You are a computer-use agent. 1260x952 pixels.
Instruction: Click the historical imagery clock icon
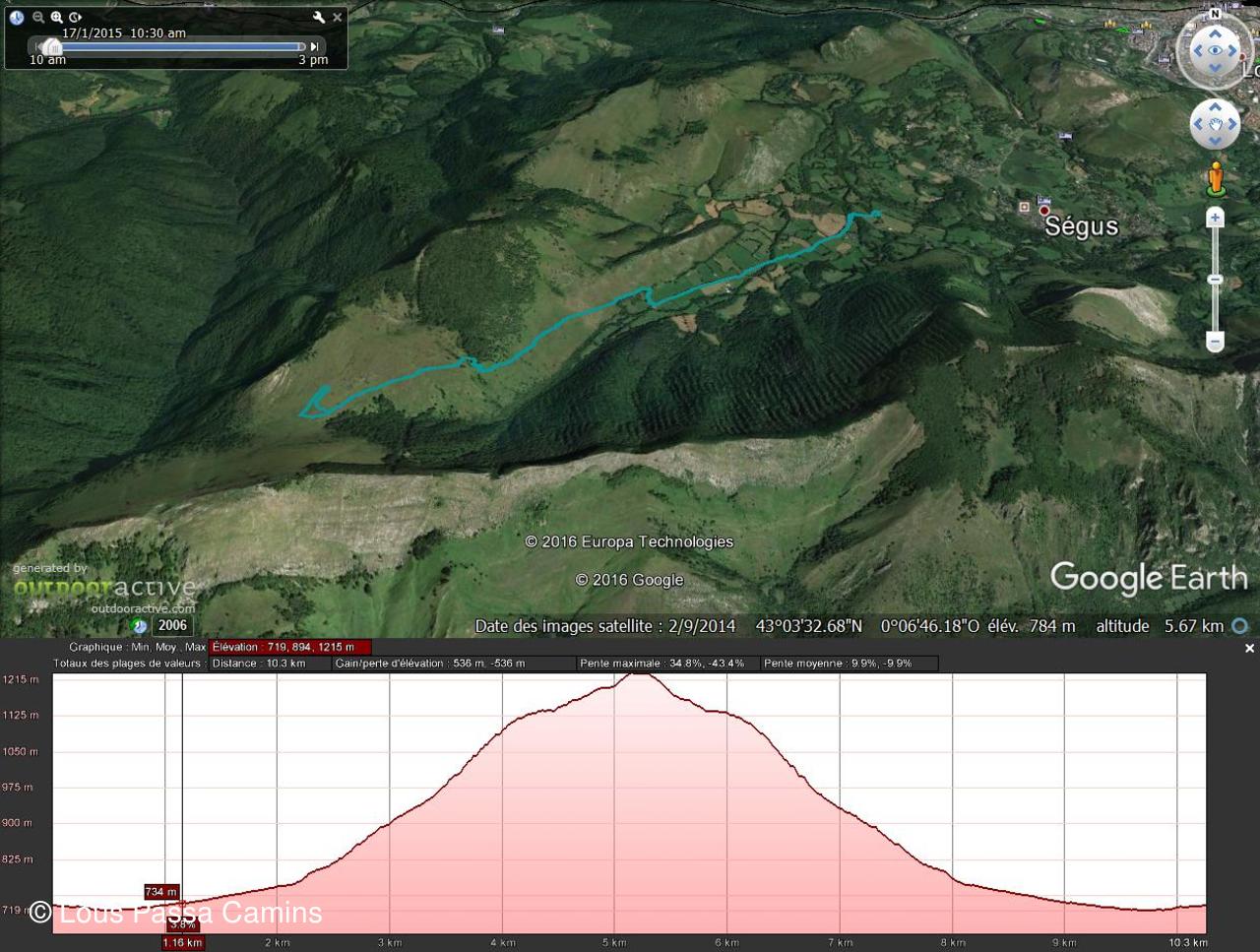point(17,17)
